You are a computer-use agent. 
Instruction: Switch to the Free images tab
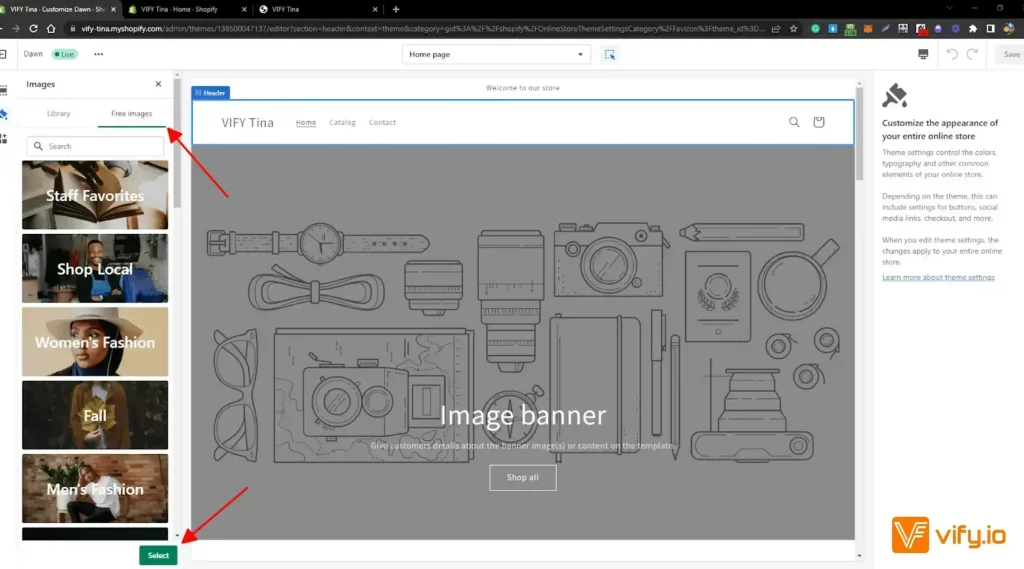(131, 114)
